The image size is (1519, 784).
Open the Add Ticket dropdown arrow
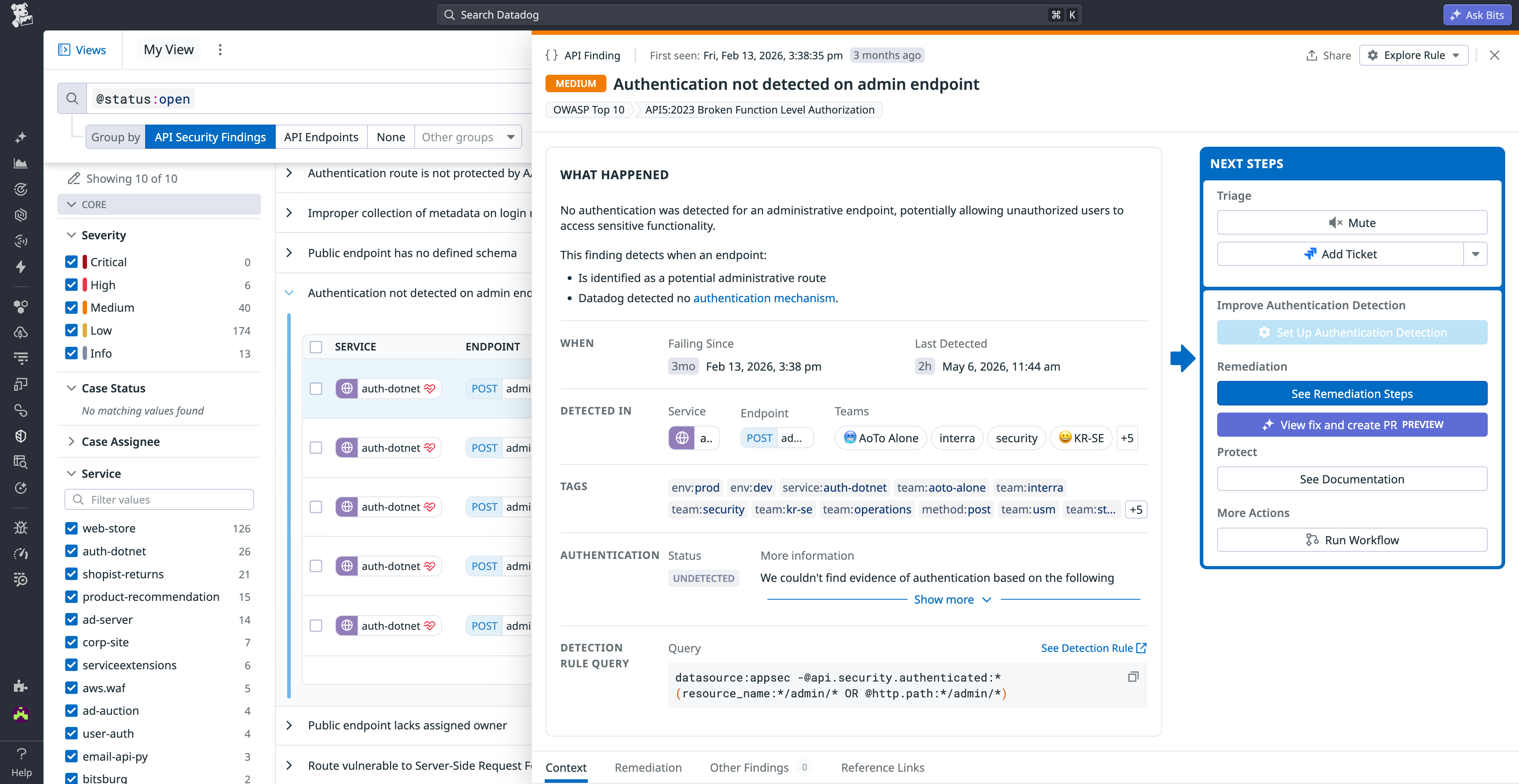(1475, 254)
